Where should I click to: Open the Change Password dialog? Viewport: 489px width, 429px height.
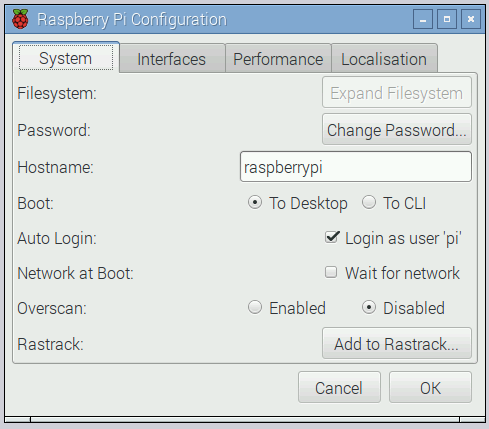point(397,129)
